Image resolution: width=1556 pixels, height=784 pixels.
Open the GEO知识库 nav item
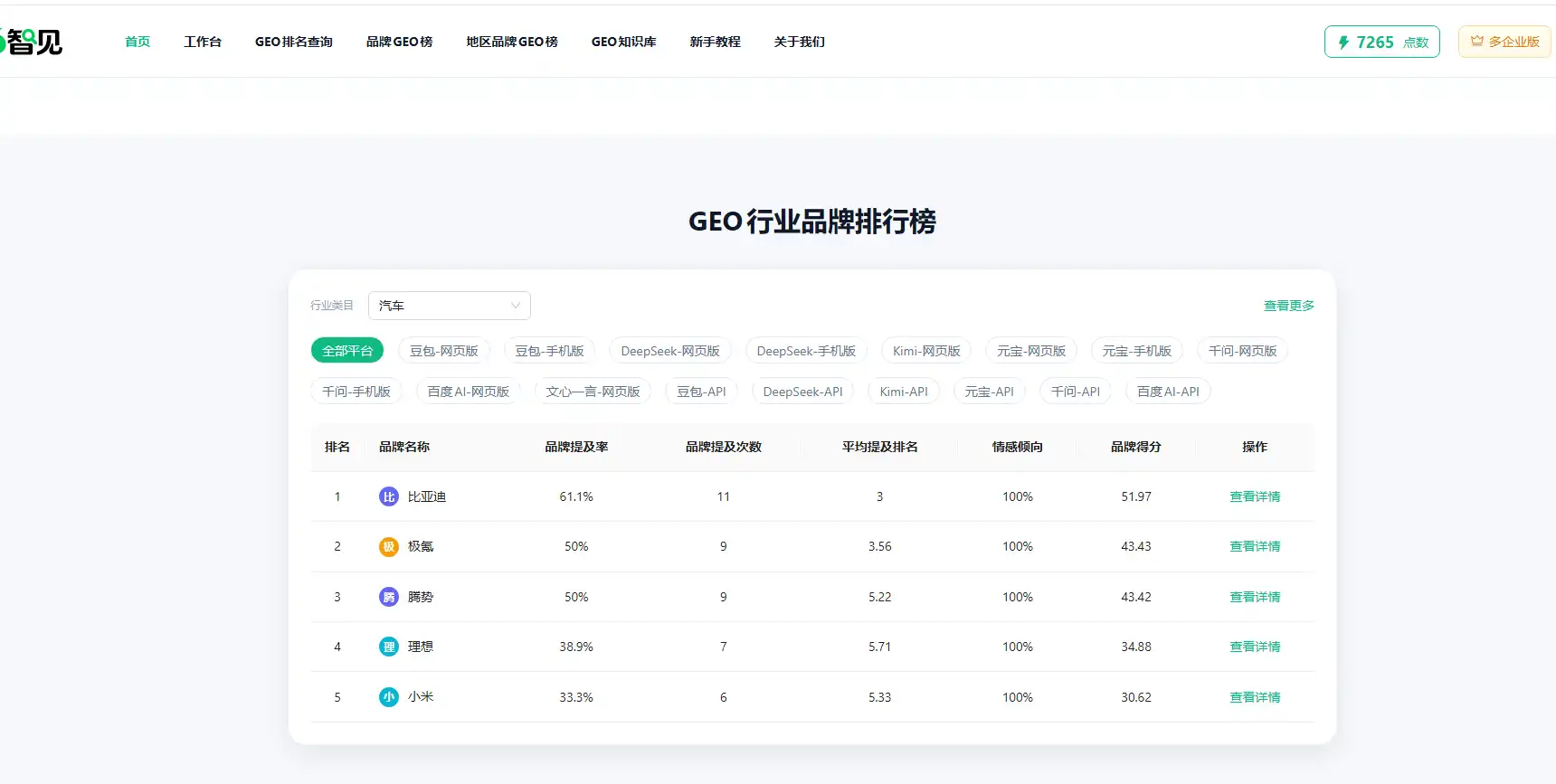pos(624,42)
